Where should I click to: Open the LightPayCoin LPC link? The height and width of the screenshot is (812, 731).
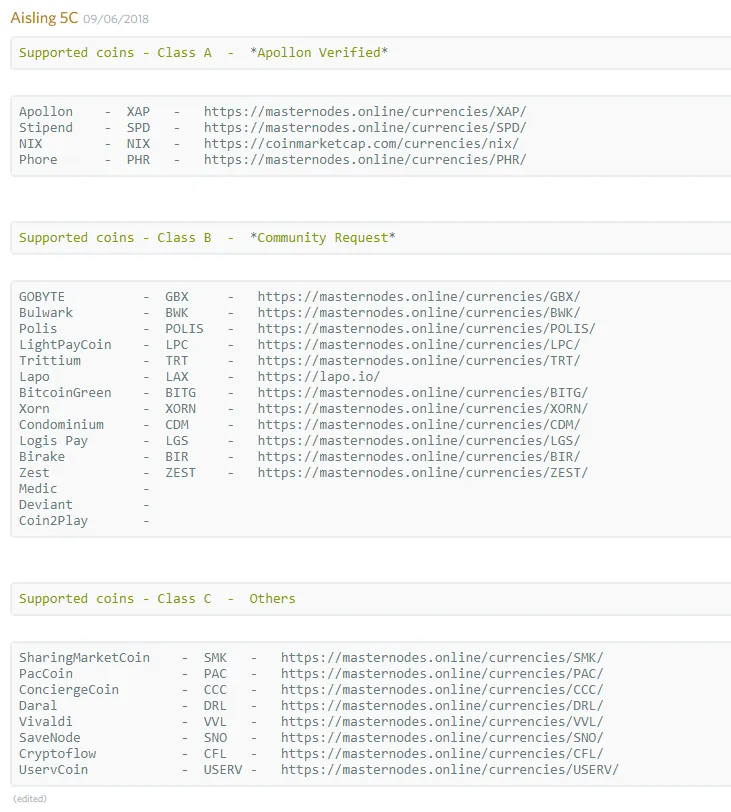point(419,344)
